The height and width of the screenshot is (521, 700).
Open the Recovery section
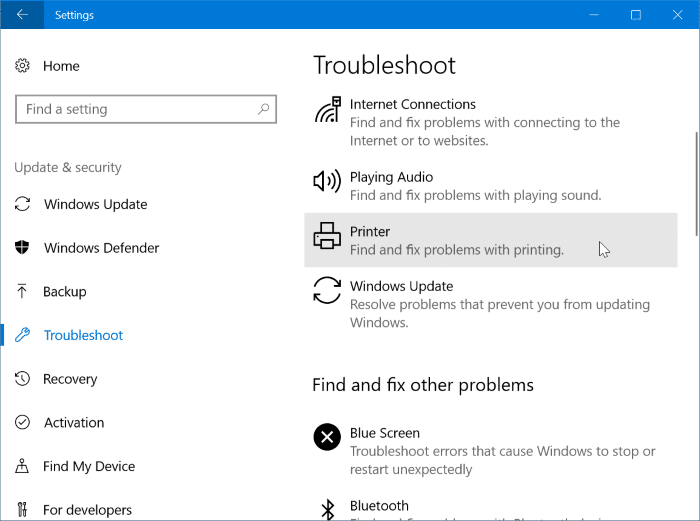point(70,379)
